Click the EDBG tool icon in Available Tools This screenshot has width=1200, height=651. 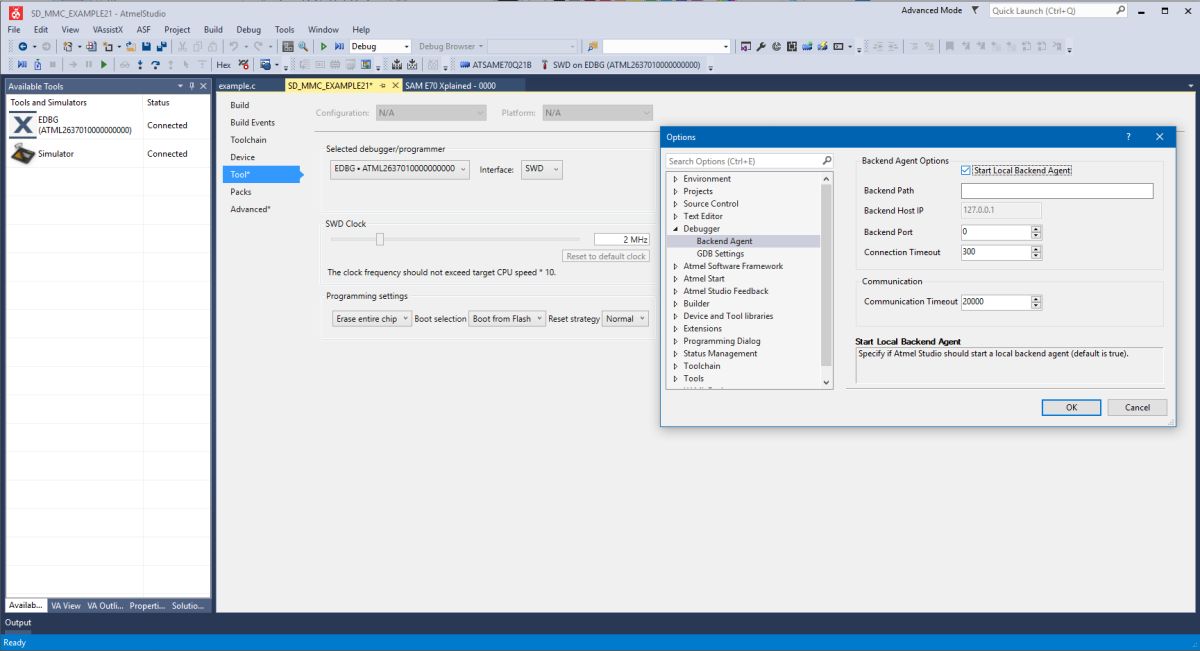click(22, 125)
